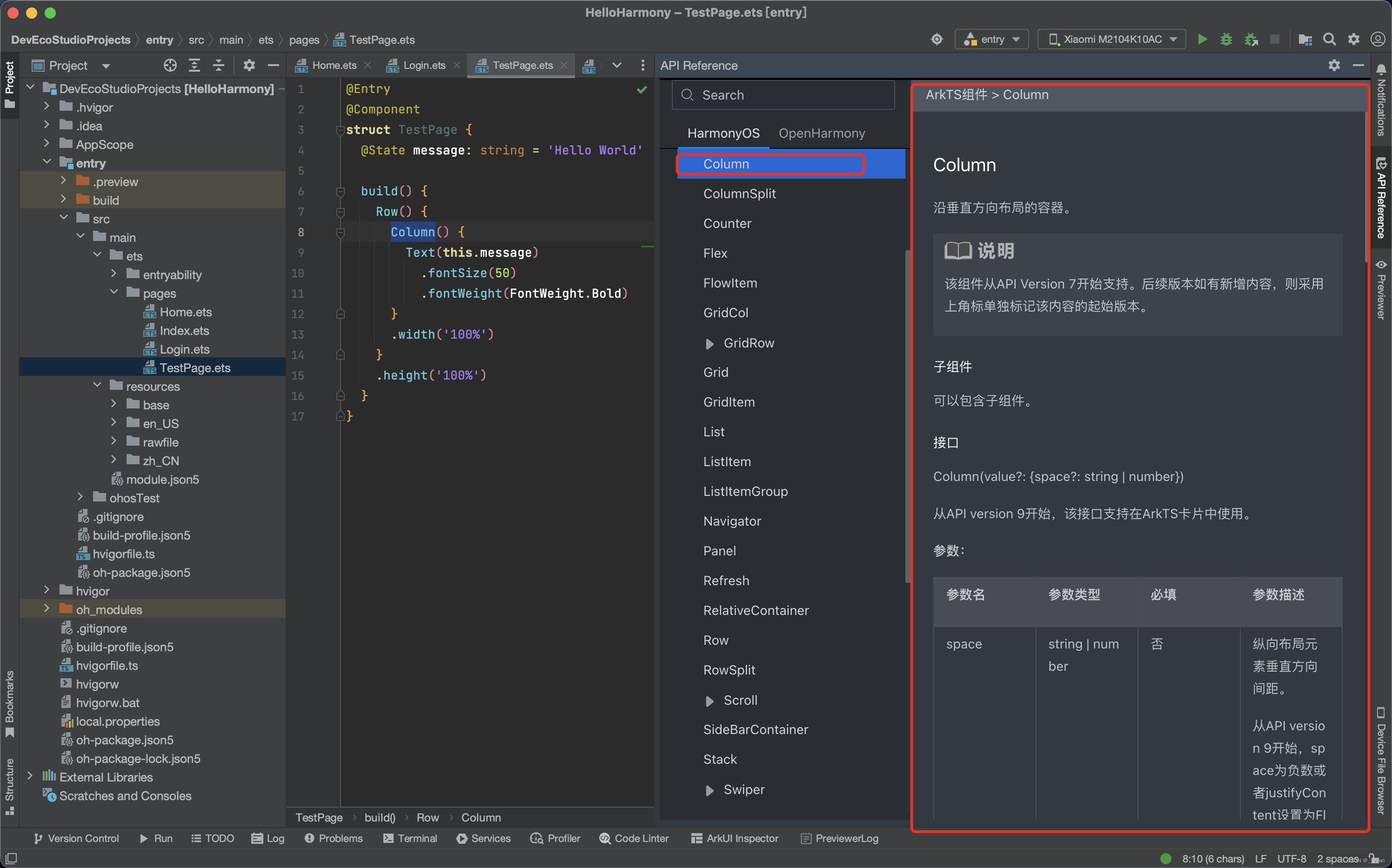Screen dimensions: 1392x868
Task: Open the Code Linter tool window
Action: pos(634,838)
